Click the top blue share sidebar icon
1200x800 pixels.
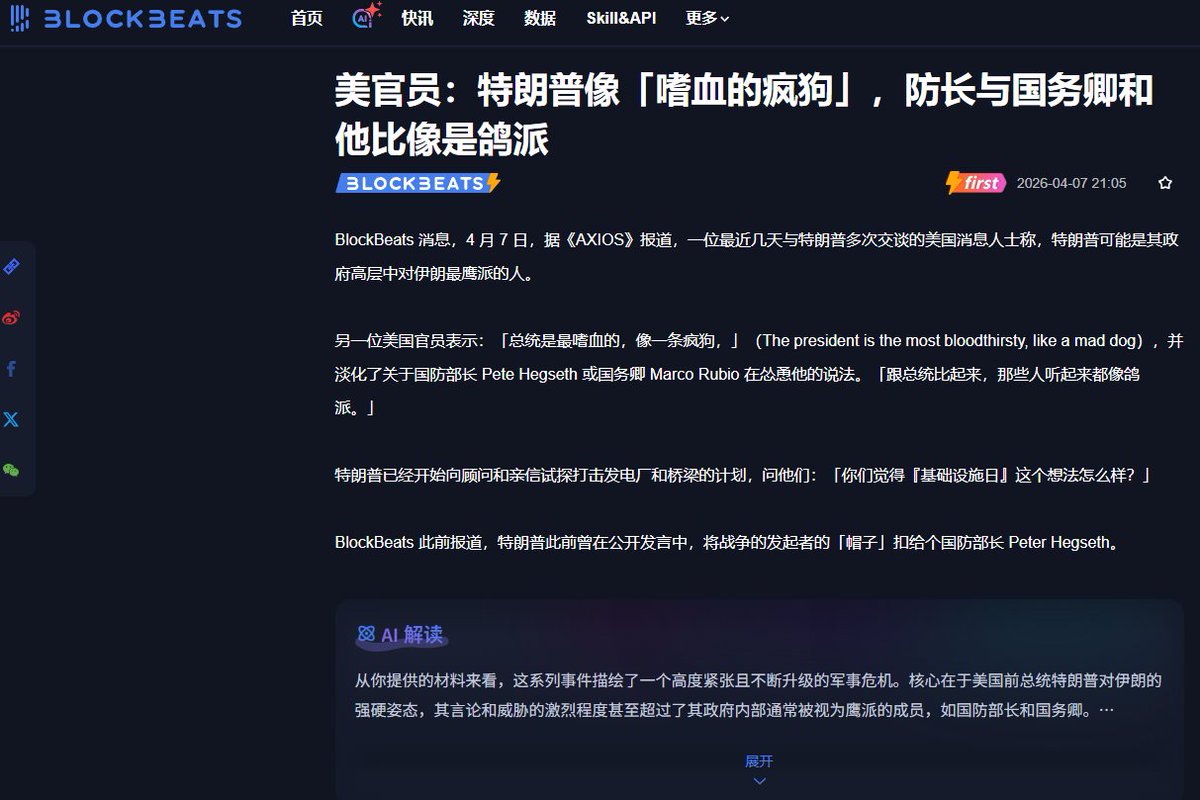(x=11, y=267)
